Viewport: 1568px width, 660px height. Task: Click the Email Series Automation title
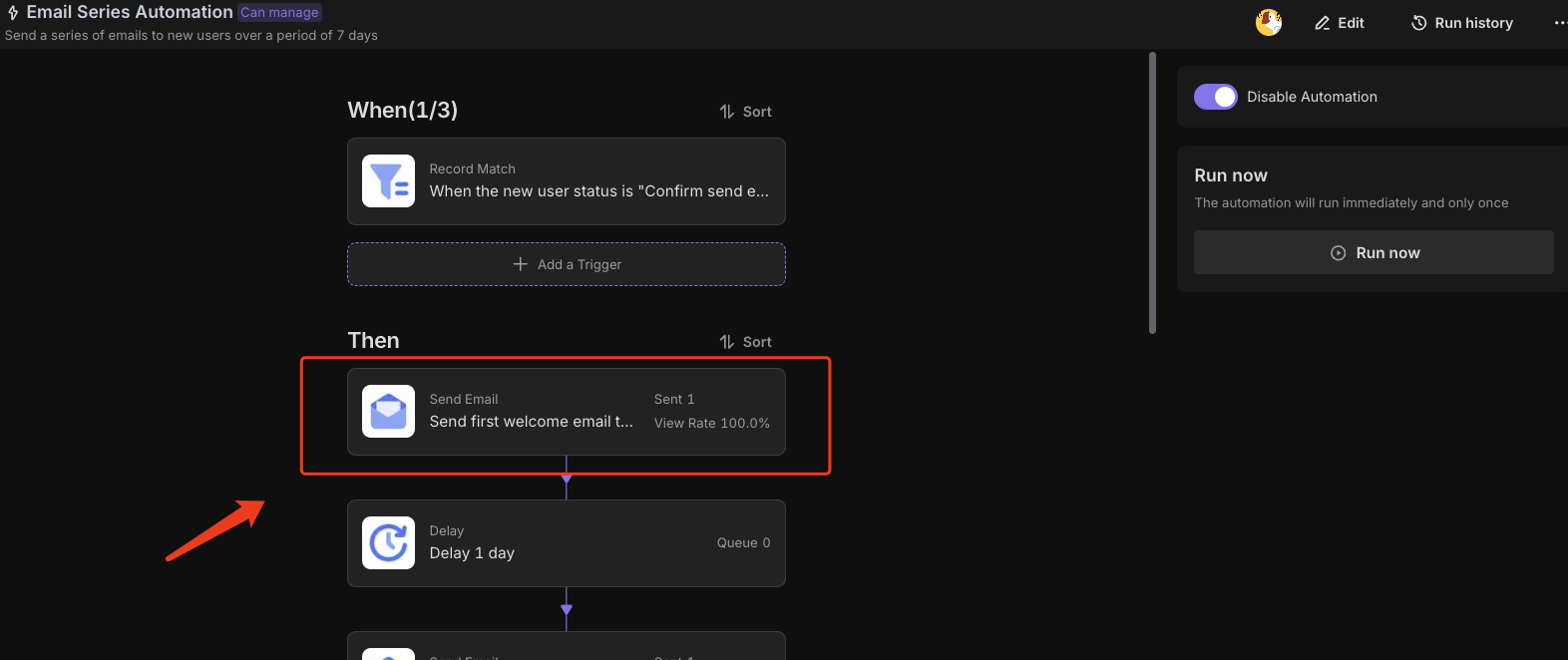[130, 12]
